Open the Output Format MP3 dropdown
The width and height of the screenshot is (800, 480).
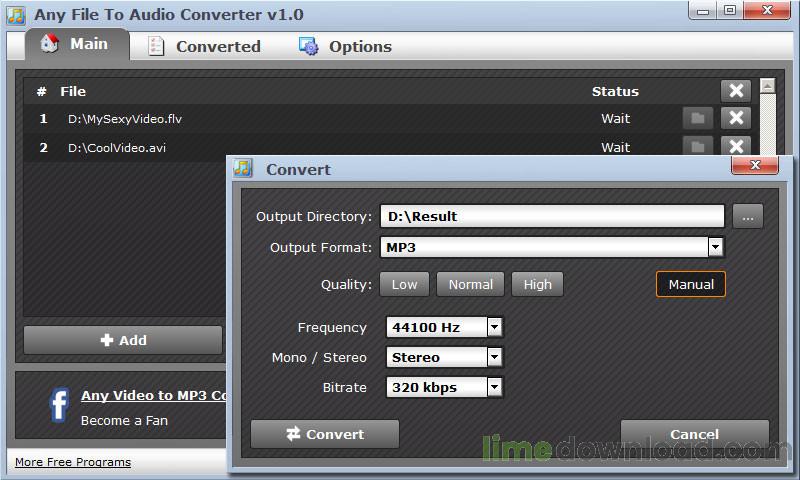(715, 247)
